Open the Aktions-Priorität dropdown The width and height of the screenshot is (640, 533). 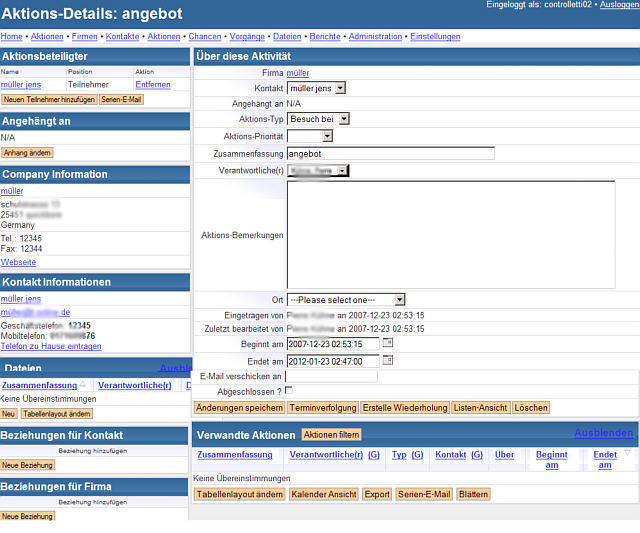click(310, 136)
